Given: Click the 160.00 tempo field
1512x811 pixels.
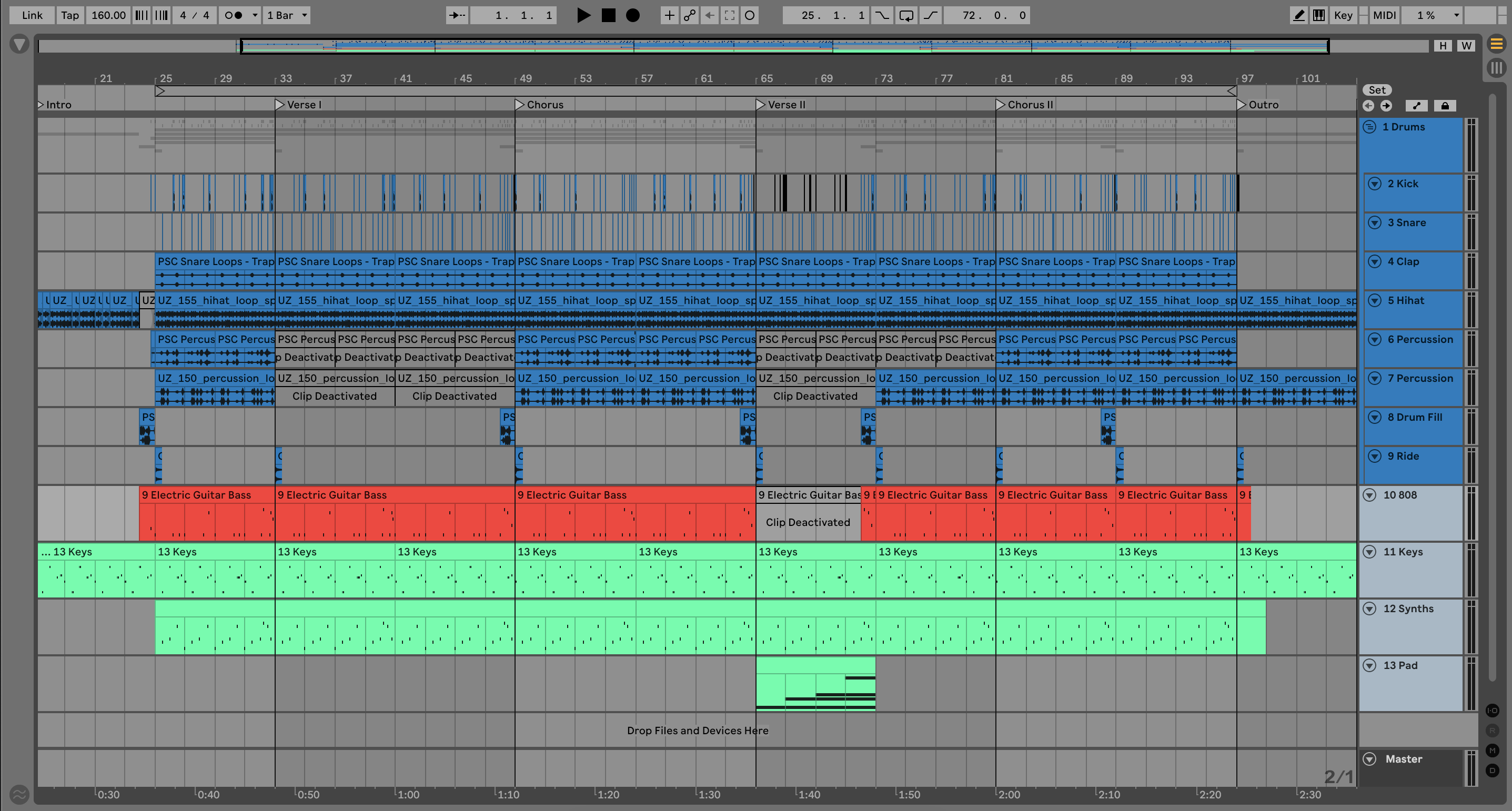Looking at the screenshot, I should [108, 15].
